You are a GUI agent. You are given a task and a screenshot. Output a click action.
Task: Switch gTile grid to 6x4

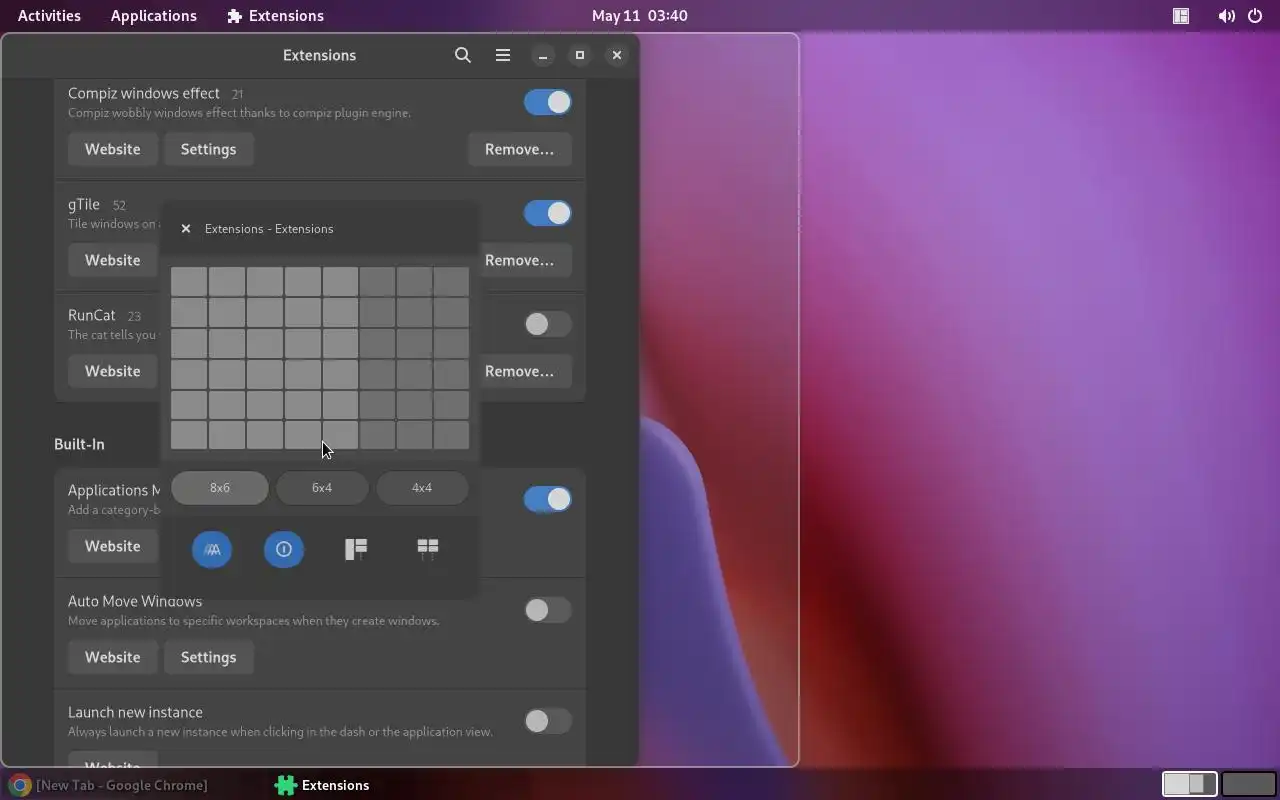[321, 488]
